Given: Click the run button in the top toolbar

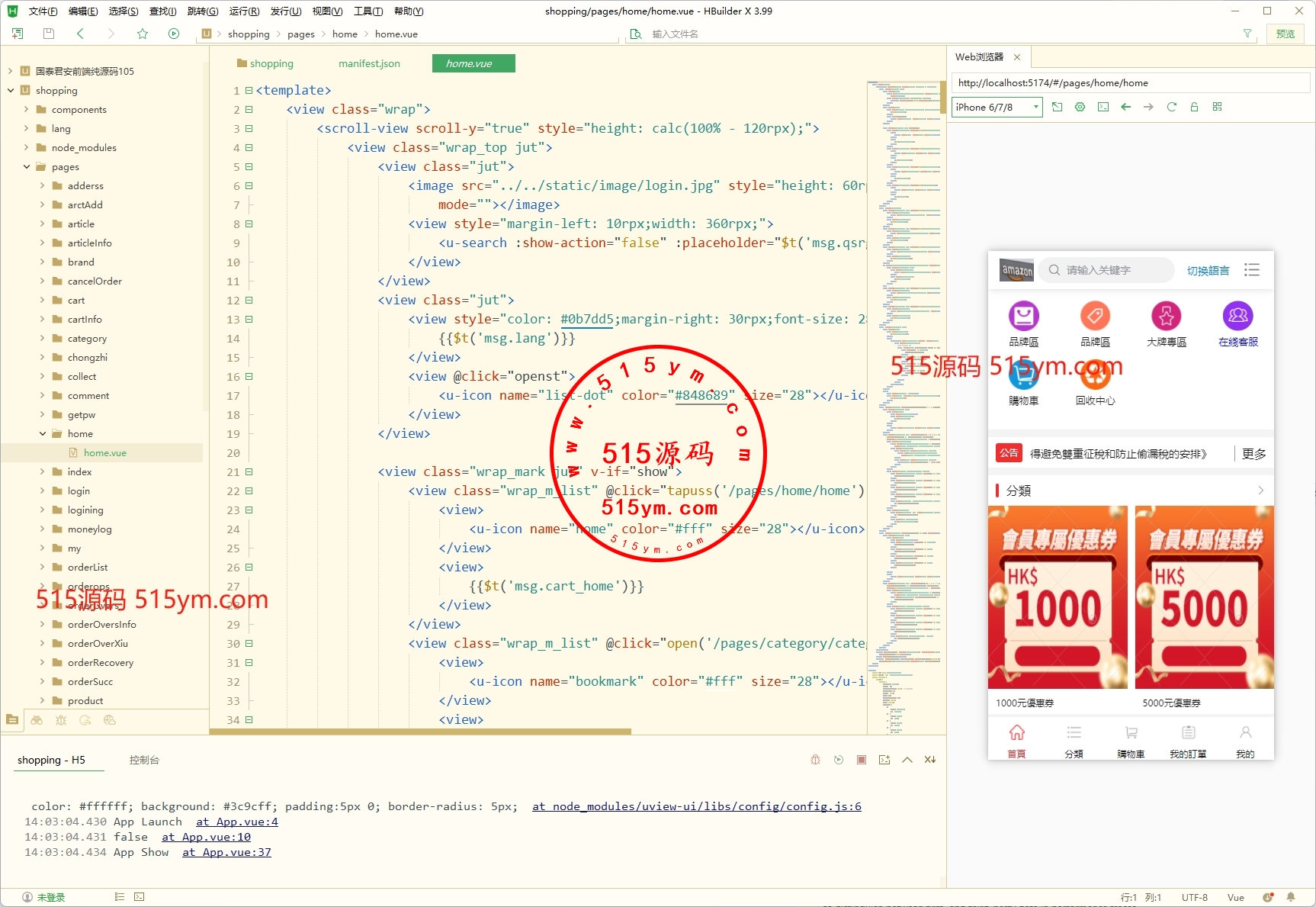Looking at the screenshot, I should (x=174, y=34).
